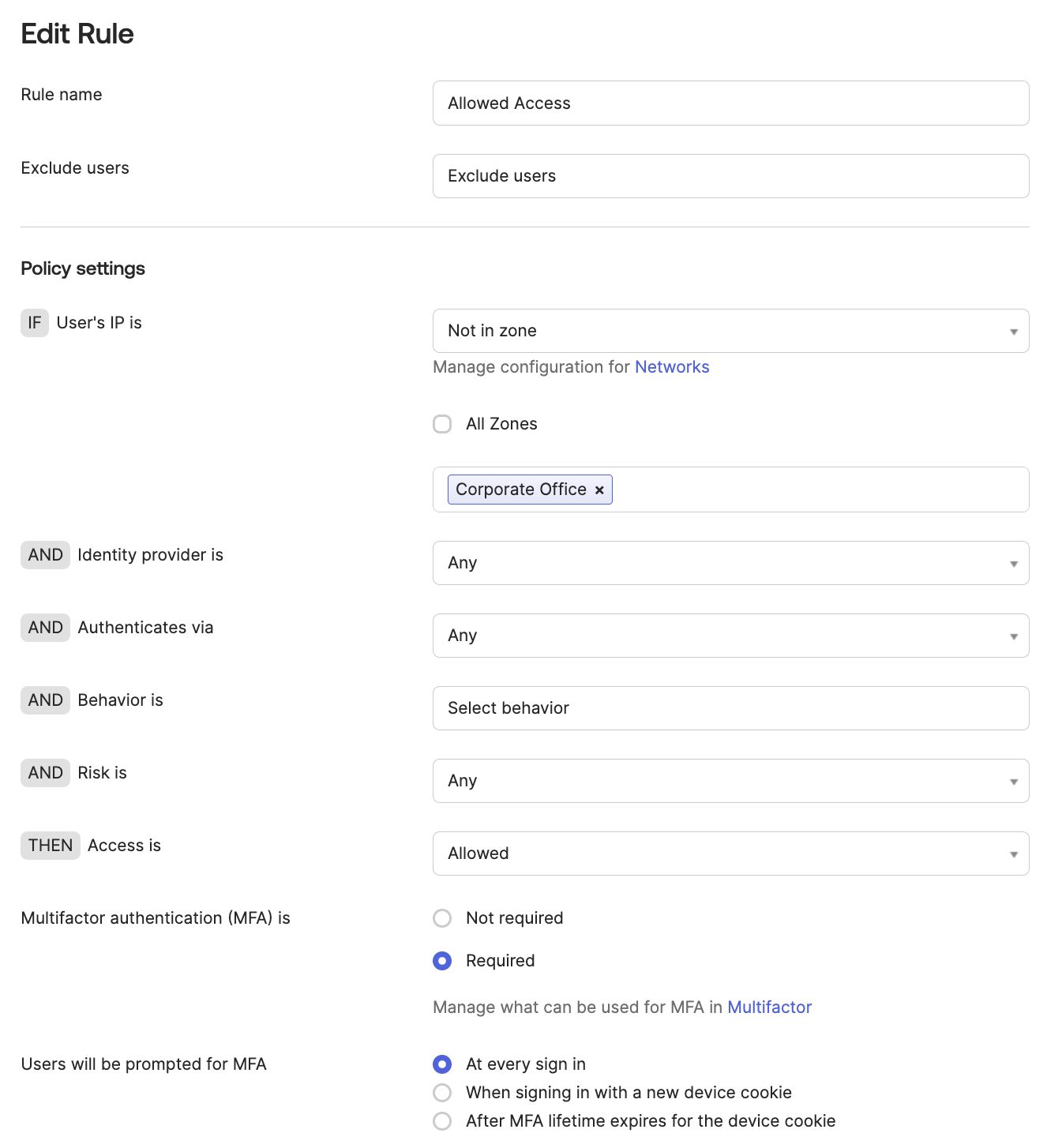Set MFA to Not required

pyautogui.click(x=442, y=918)
